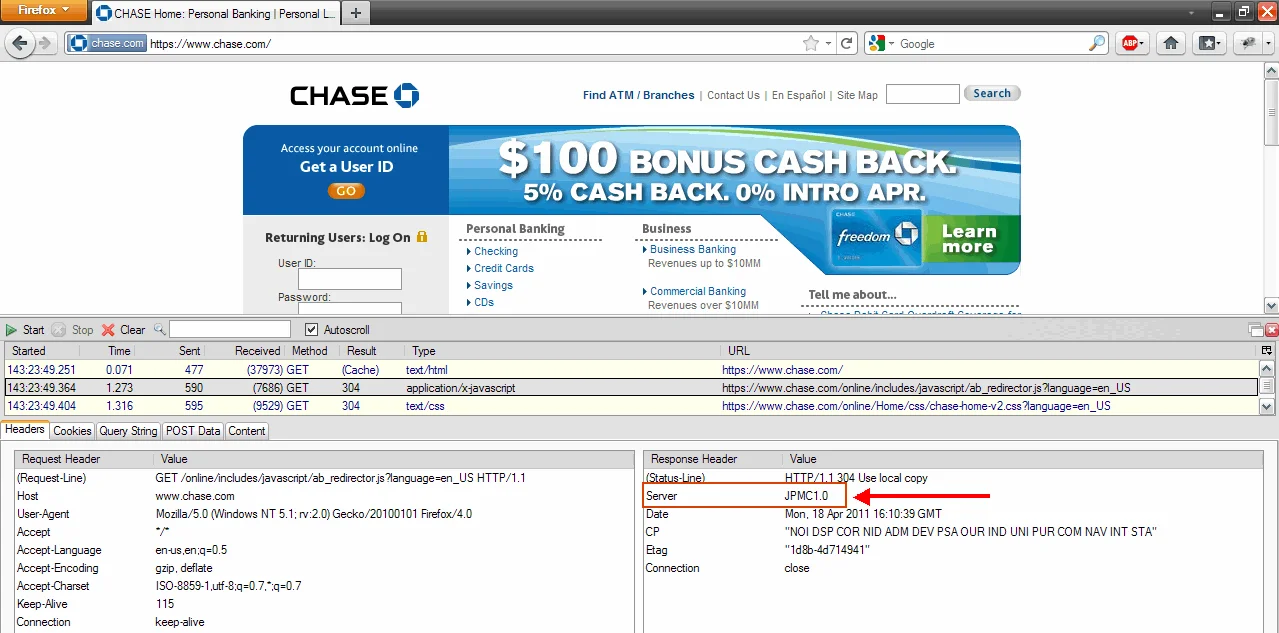Open the Savings link
The width and height of the screenshot is (1279, 633).
click(x=493, y=285)
